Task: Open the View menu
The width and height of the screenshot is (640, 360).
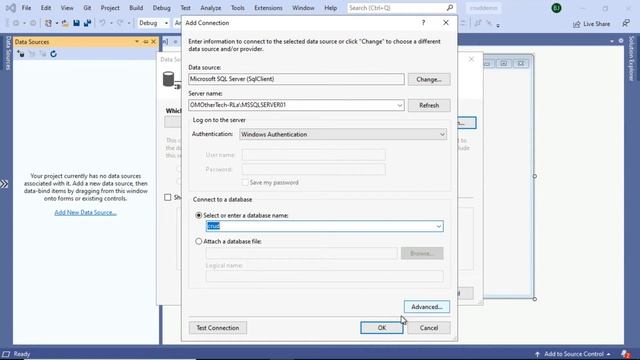Action: (67, 8)
